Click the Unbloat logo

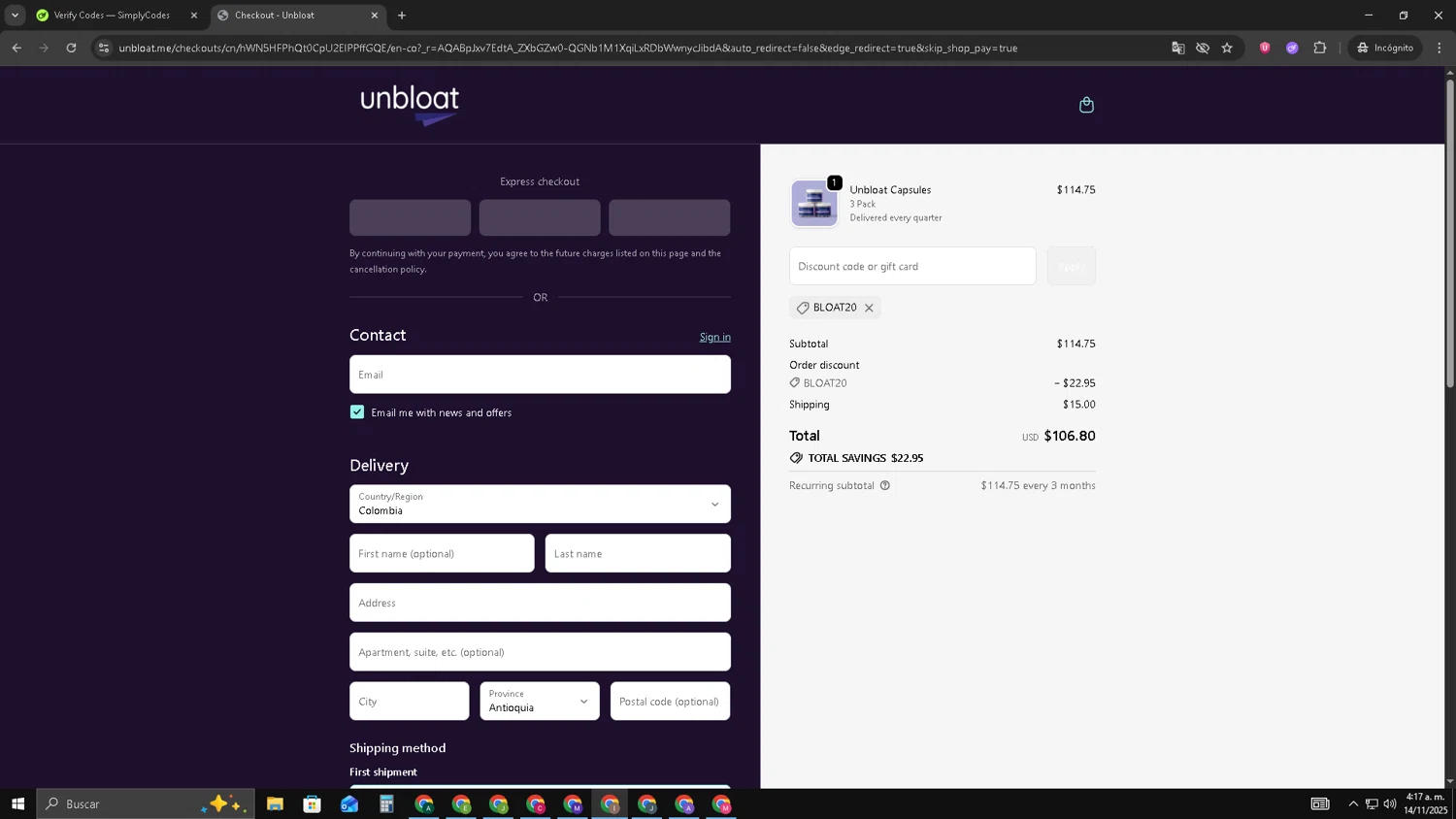point(410,105)
